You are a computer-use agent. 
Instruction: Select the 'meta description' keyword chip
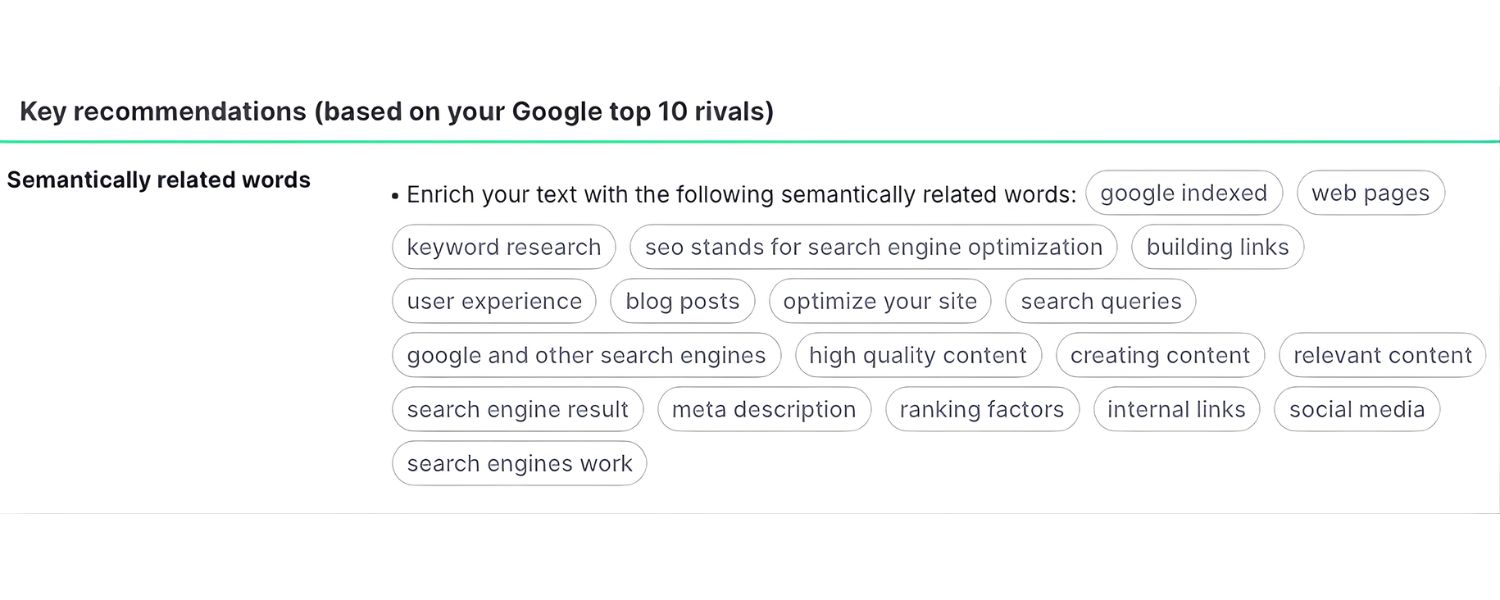pos(764,409)
